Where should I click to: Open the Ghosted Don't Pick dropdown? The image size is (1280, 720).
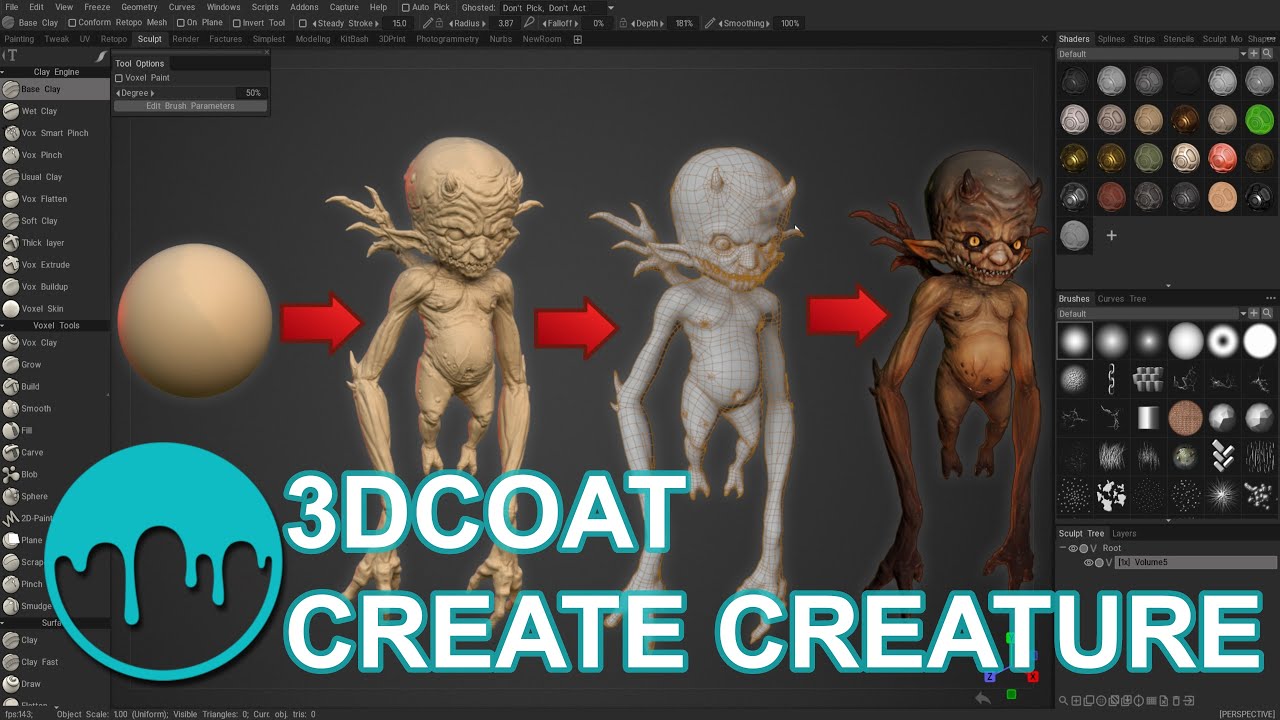click(558, 8)
